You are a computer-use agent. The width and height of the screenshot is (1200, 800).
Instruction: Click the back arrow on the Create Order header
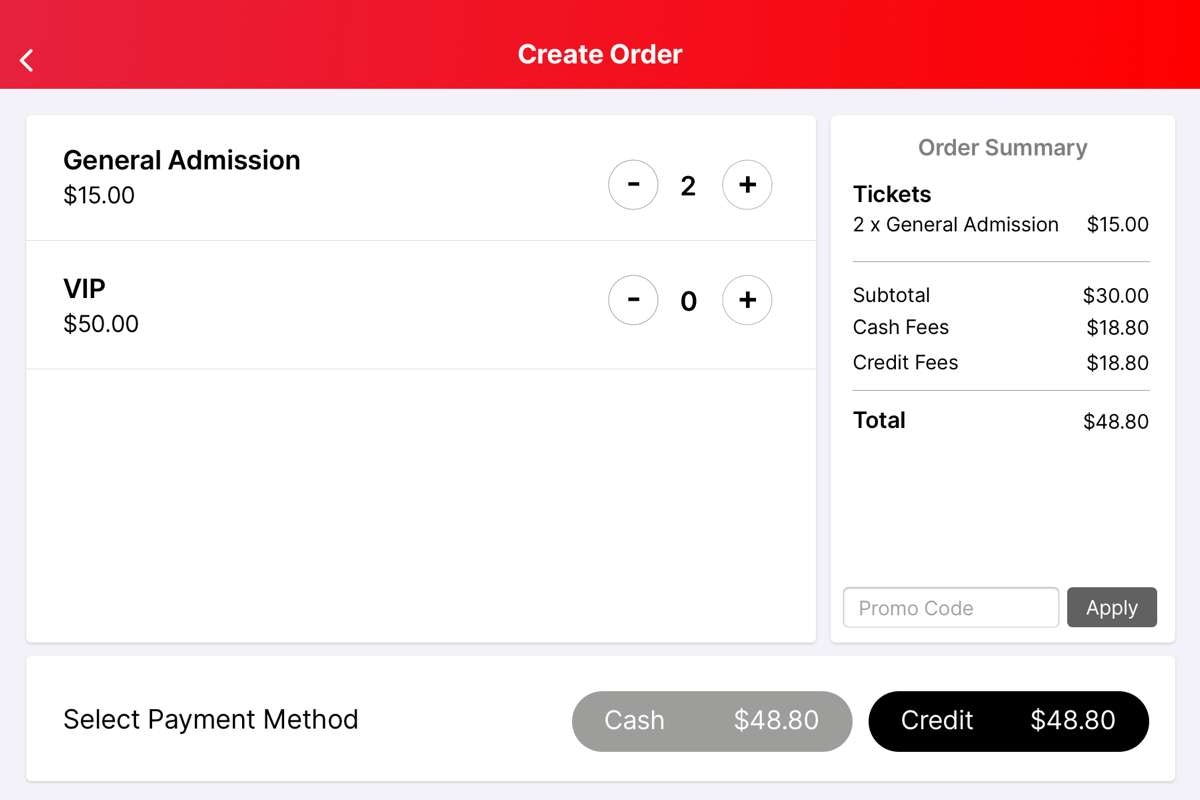[x=25, y=59]
